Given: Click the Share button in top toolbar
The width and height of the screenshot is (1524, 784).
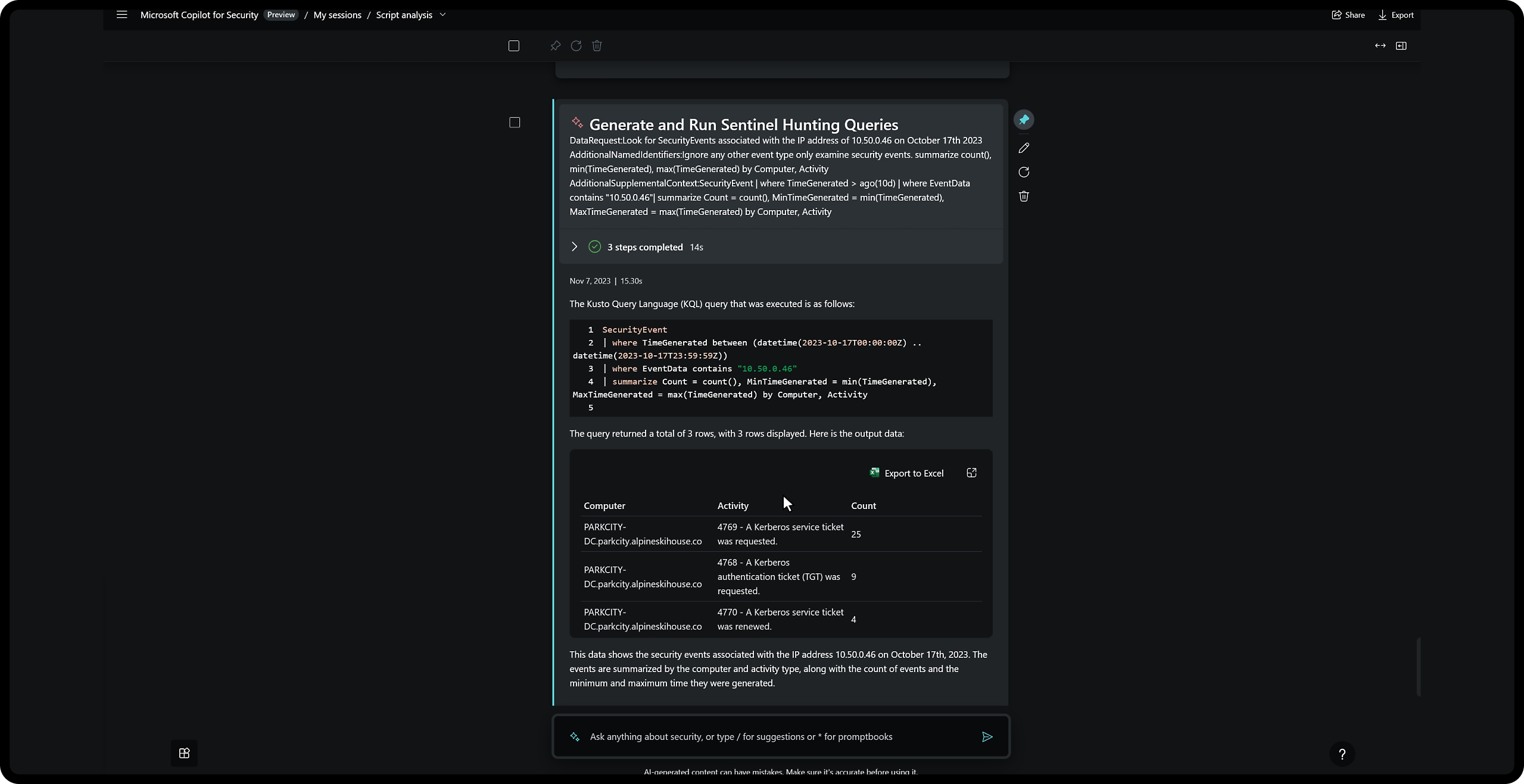Looking at the screenshot, I should [1348, 14].
